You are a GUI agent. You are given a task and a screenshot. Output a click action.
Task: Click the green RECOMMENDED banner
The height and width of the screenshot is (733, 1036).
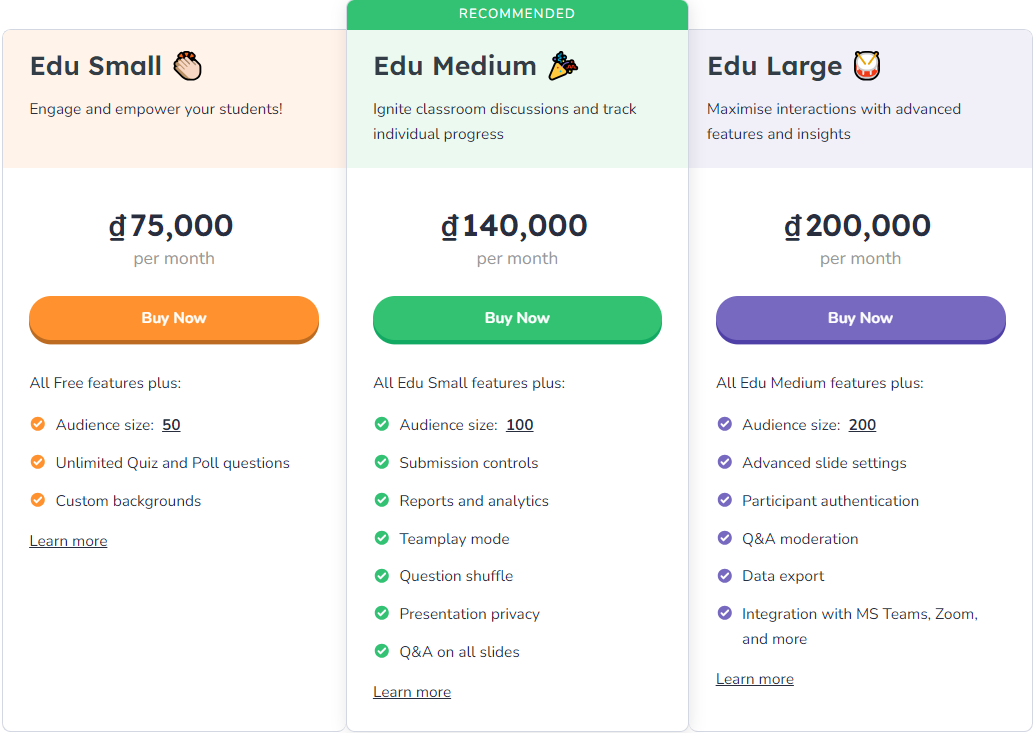(517, 14)
